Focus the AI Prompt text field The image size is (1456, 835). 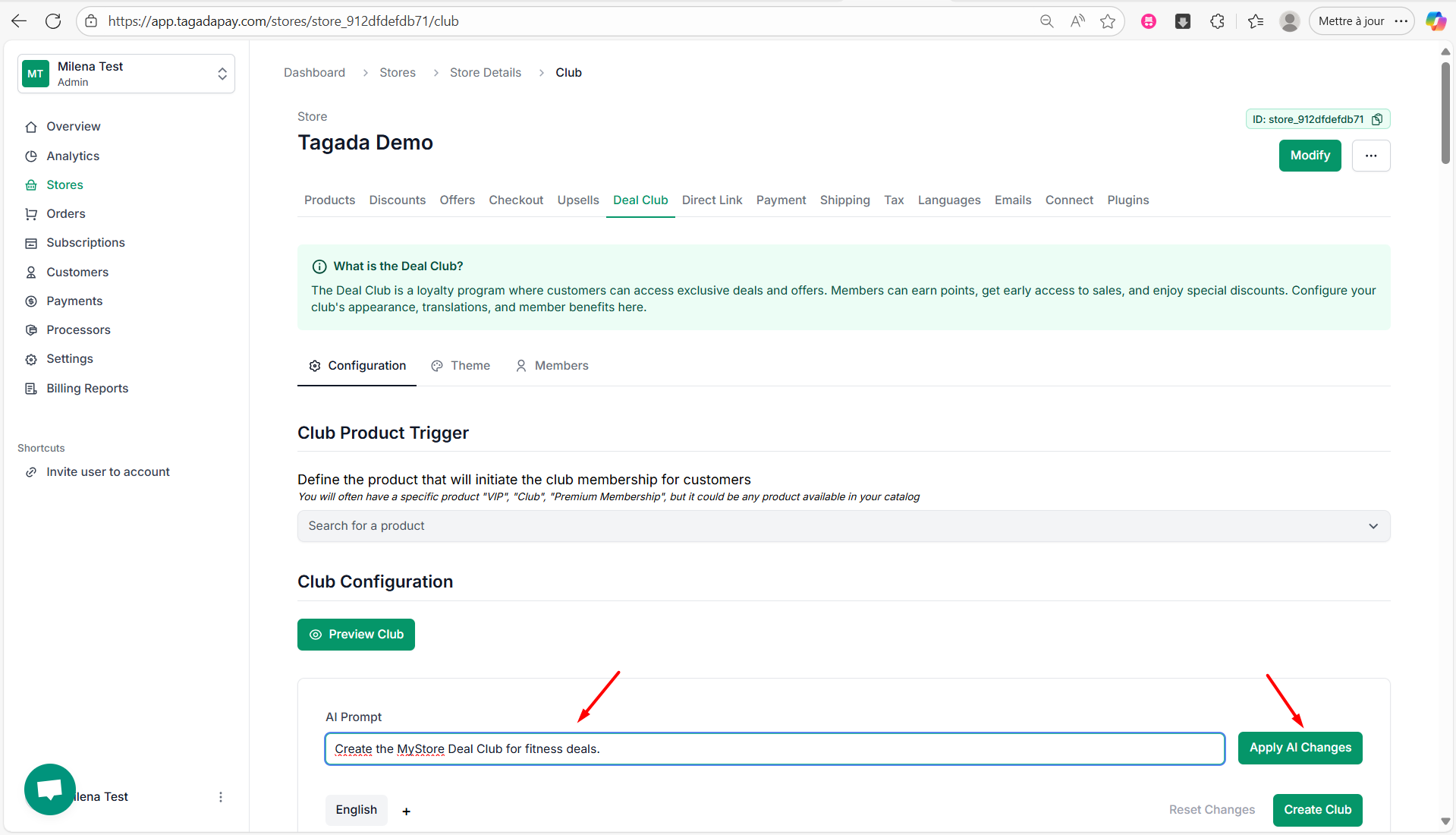pyautogui.click(x=775, y=749)
